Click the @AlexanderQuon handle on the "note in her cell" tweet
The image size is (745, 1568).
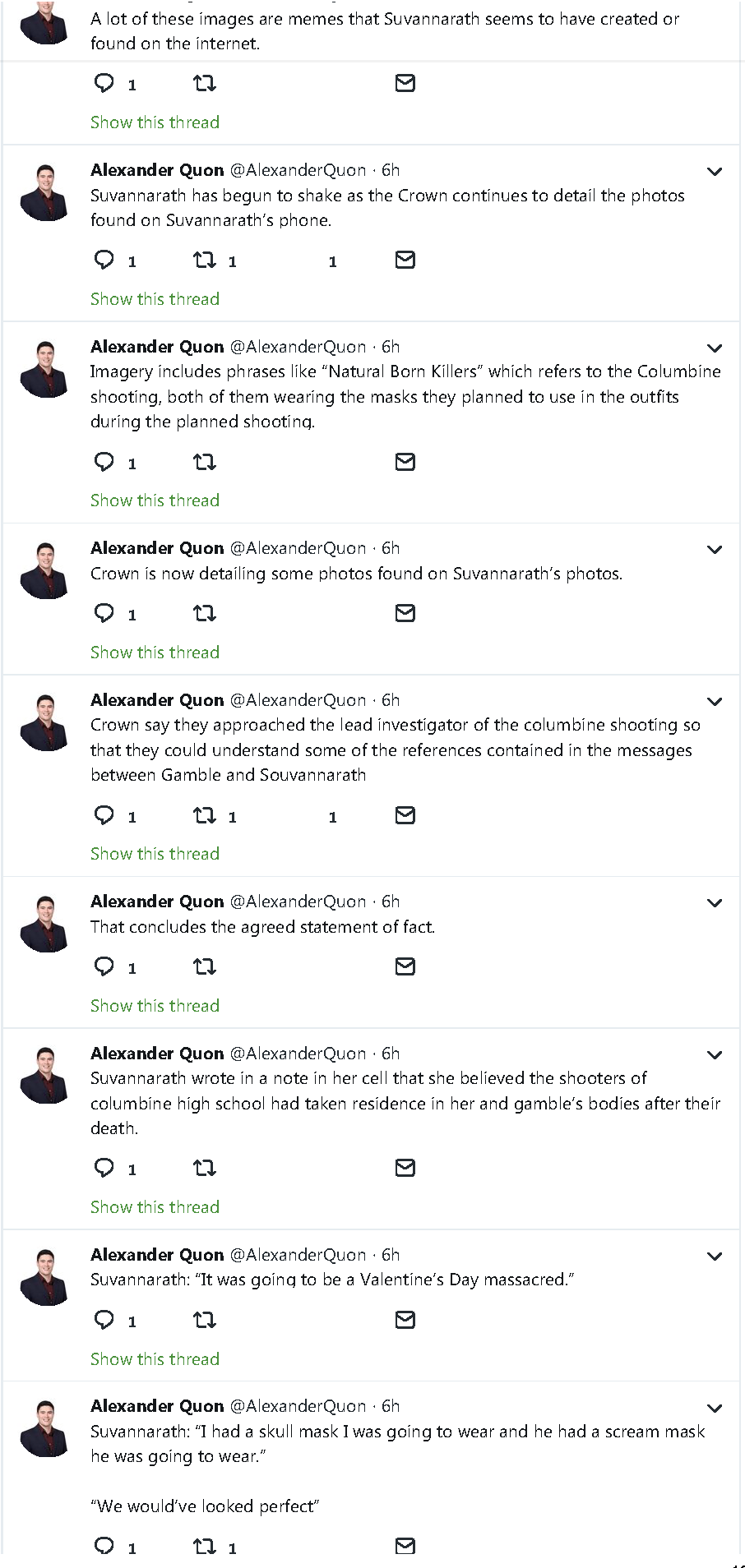pyautogui.click(x=298, y=1054)
